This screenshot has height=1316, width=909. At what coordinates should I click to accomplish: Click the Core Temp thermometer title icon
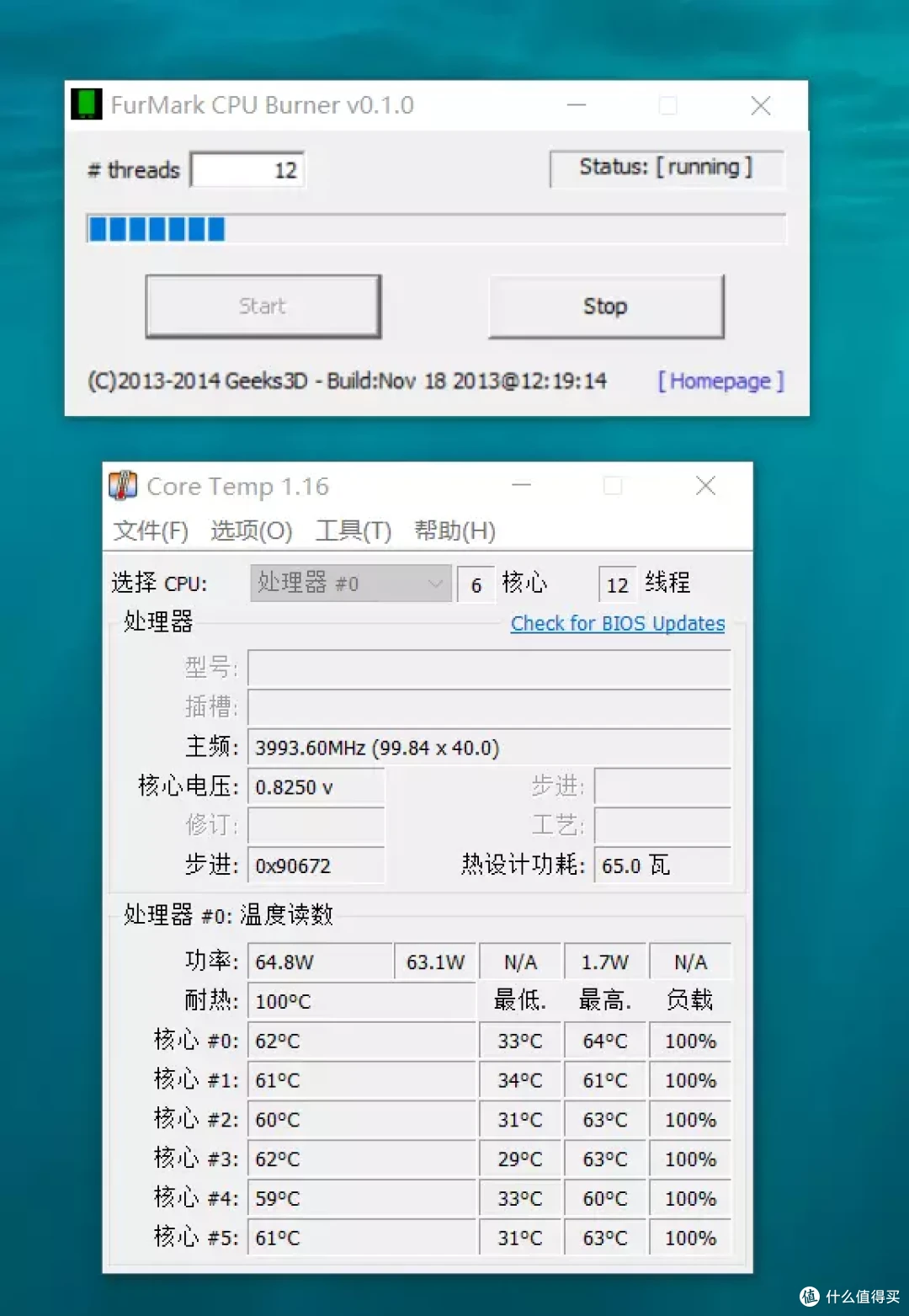pyautogui.click(x=123, y=486)
